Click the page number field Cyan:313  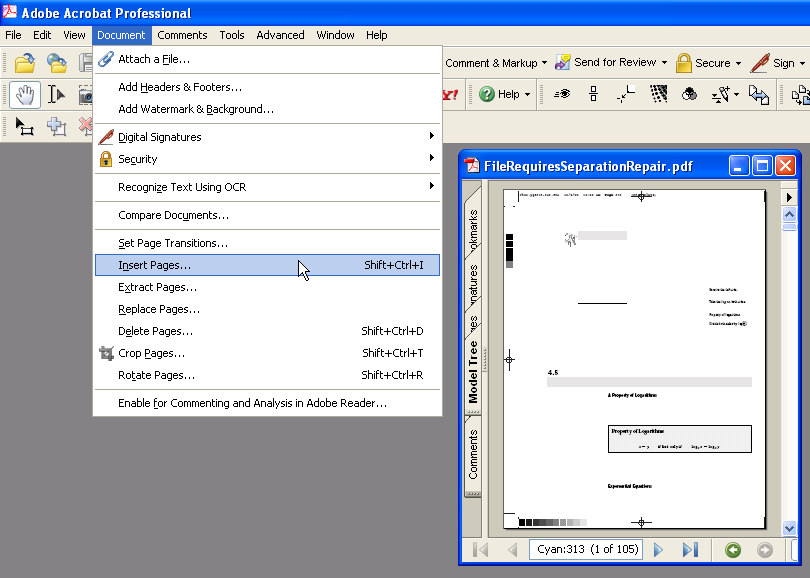586,550
